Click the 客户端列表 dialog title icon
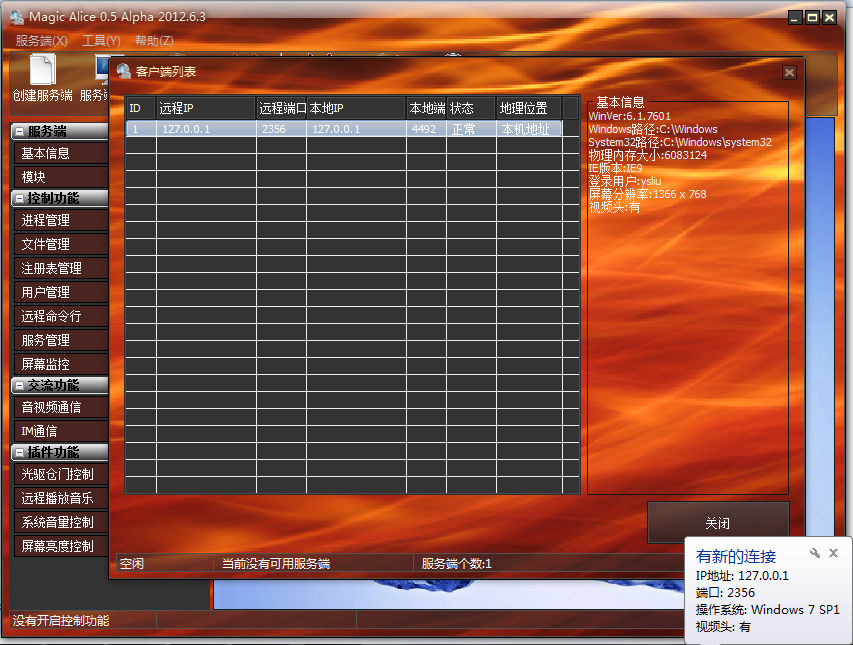This screenshot has height=645, width=853. pos(124,71)
